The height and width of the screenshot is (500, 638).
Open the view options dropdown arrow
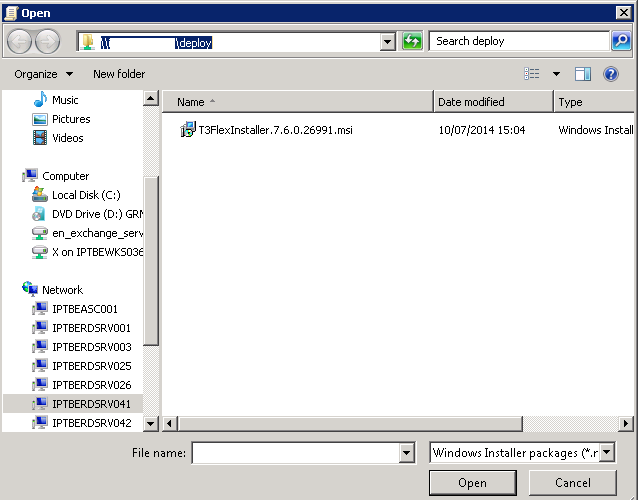556,74
